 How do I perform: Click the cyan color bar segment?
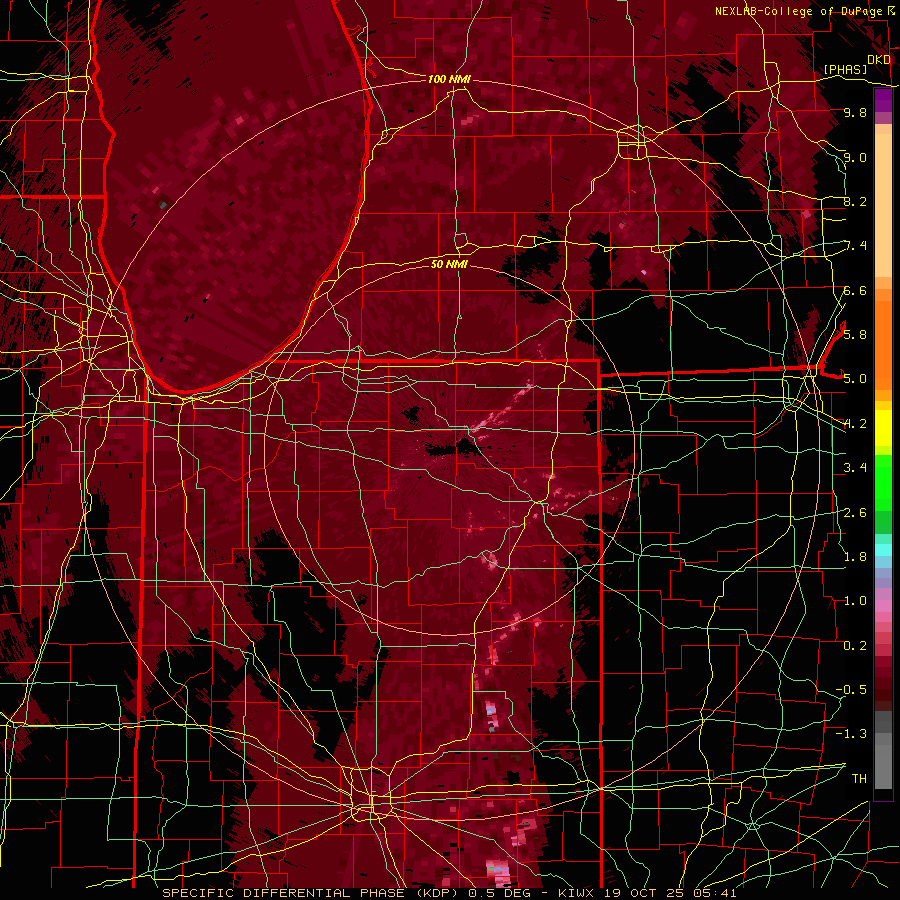pos(883,549)
